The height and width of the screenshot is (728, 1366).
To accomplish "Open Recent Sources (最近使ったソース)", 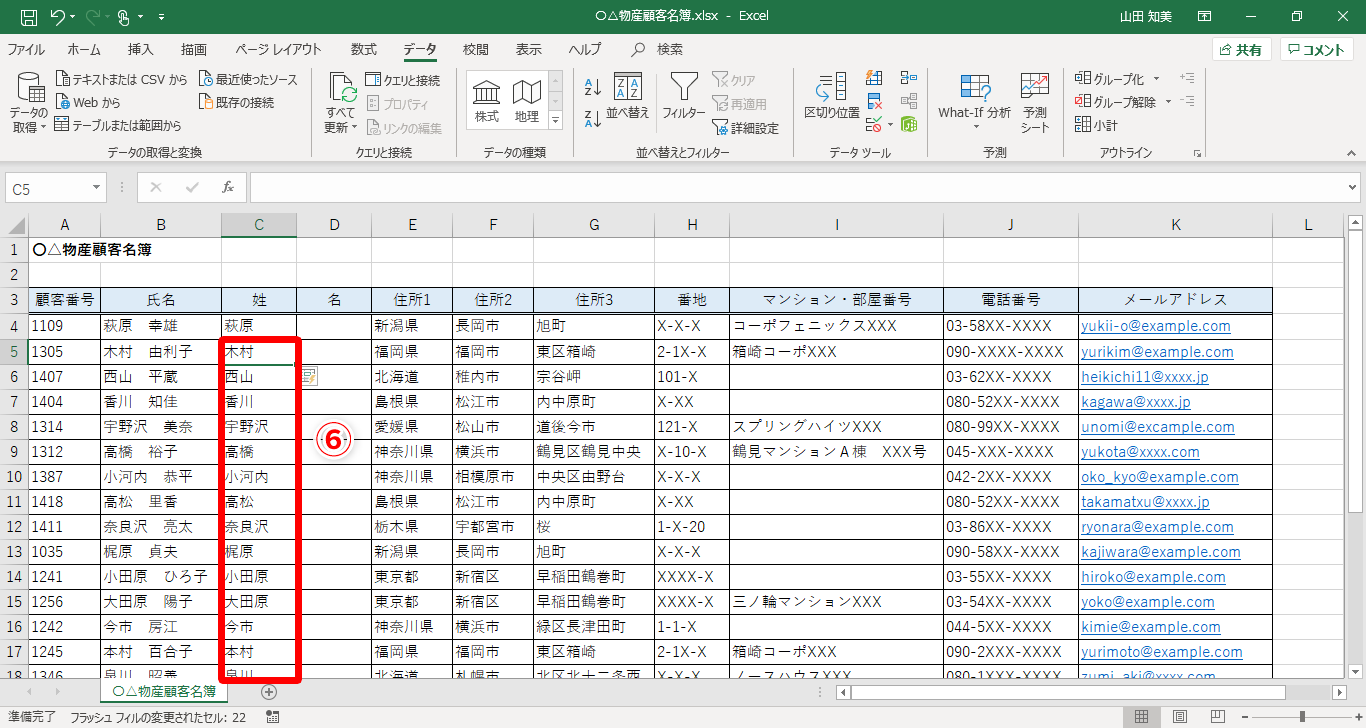I will 248,79.
